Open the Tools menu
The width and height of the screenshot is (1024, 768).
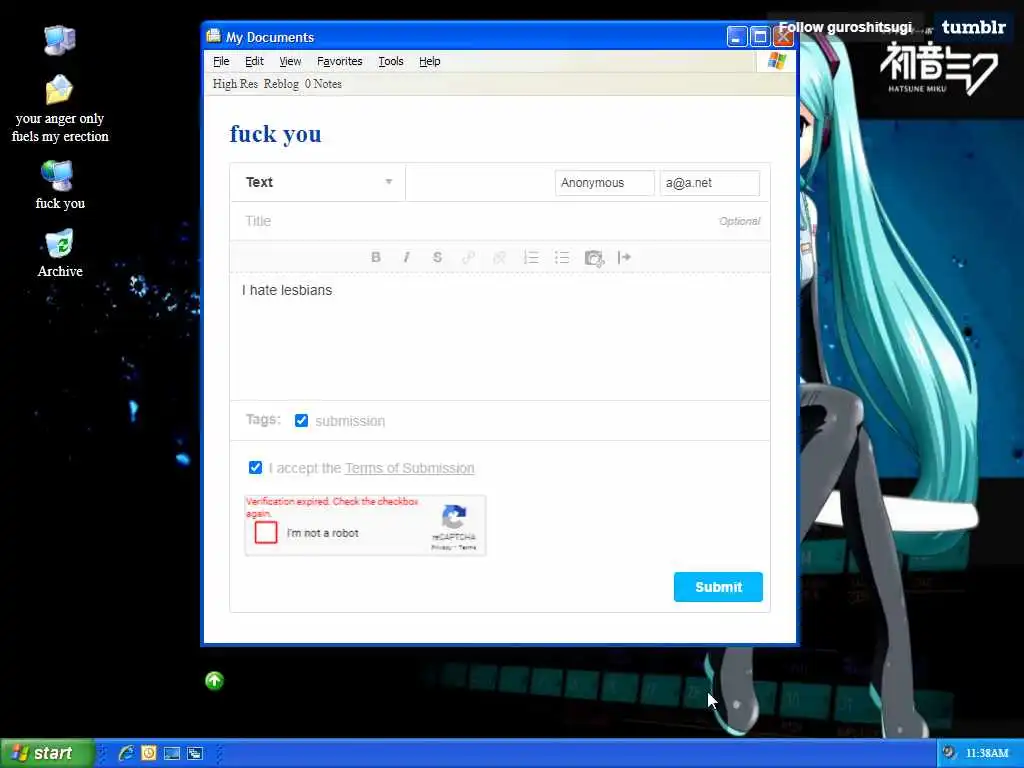(x=391, y=61)
